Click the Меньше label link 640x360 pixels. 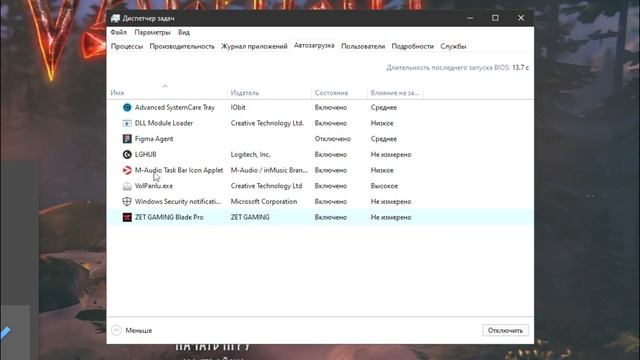pos(139,331)
